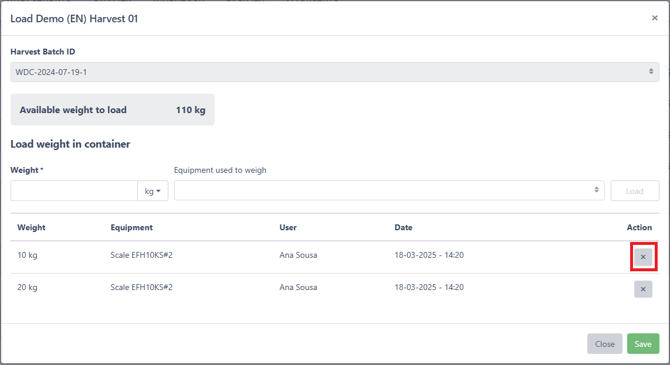
Task: Open the Harvest Batch ID dropdown
Action: coord(335,72)
